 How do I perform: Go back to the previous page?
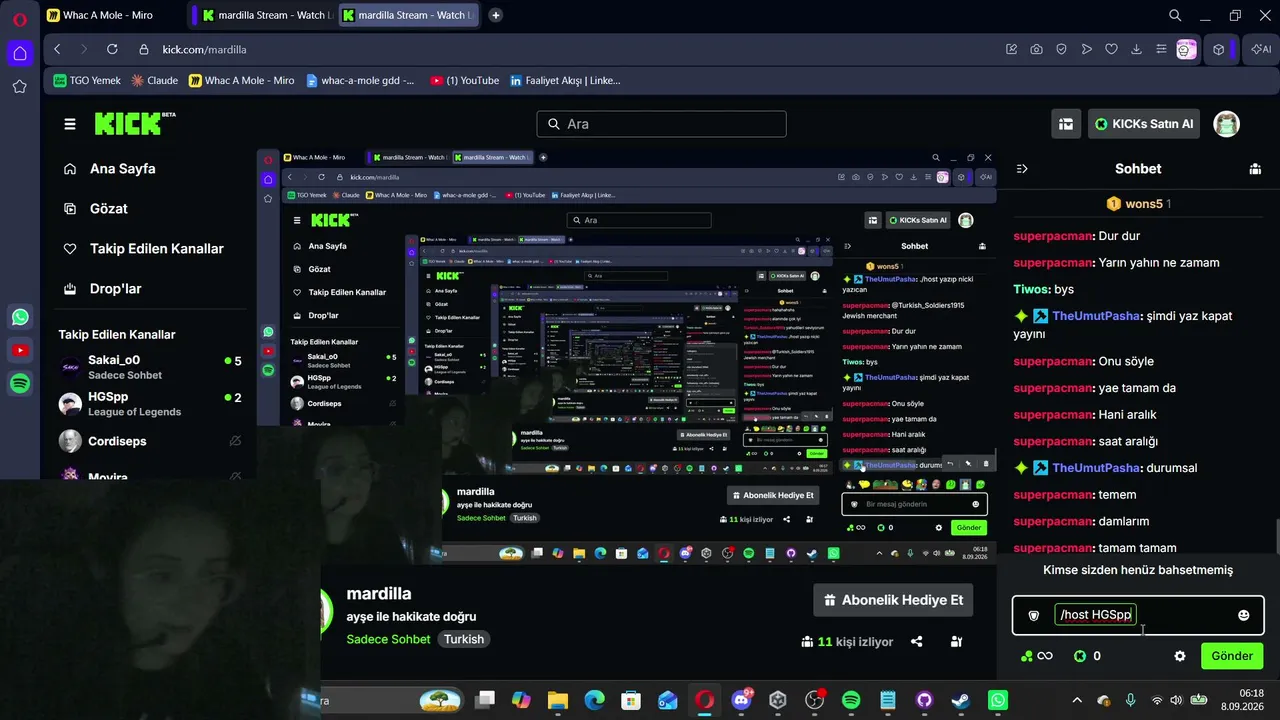coord(57,49)
